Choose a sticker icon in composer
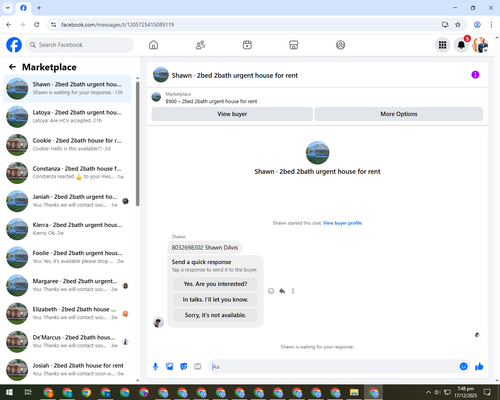This screenshot has height=400, width=500. coord(184,367)
